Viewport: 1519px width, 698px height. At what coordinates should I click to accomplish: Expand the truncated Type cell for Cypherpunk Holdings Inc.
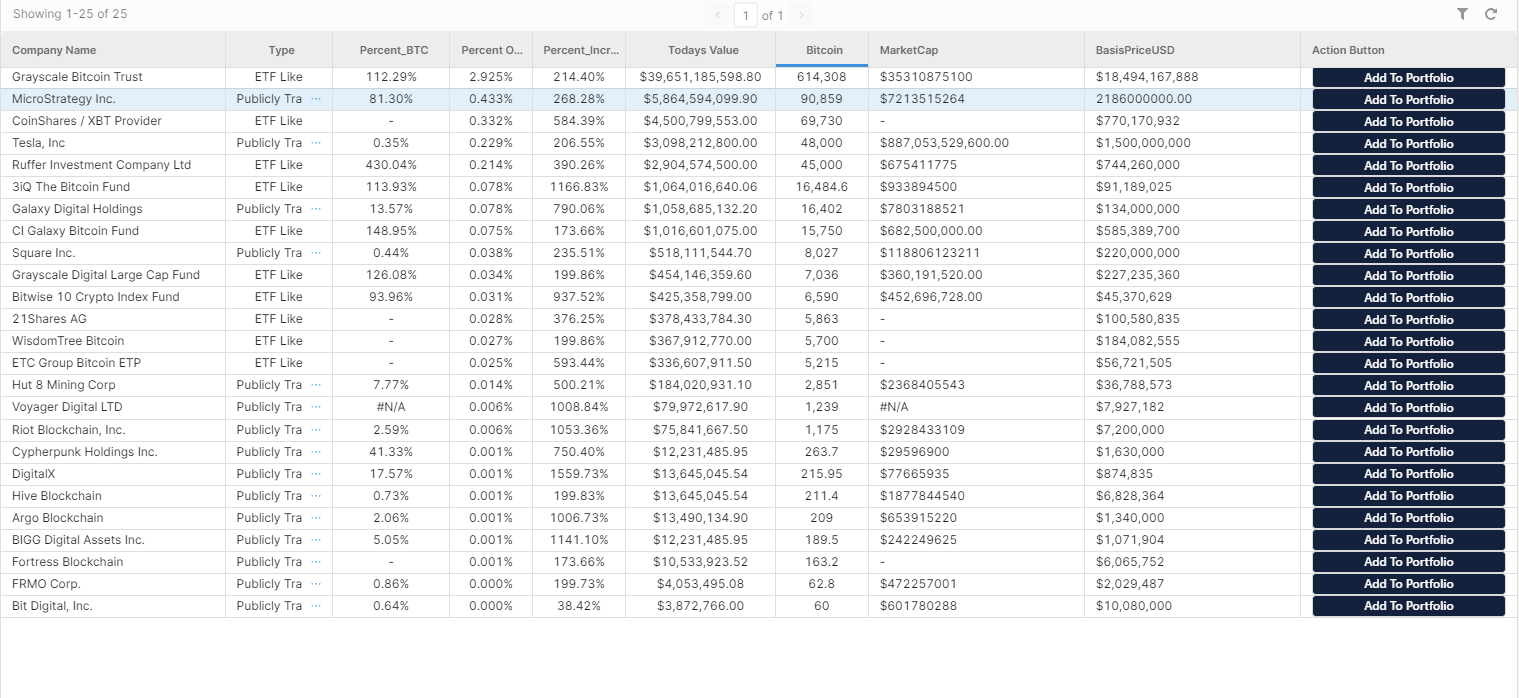316,452
